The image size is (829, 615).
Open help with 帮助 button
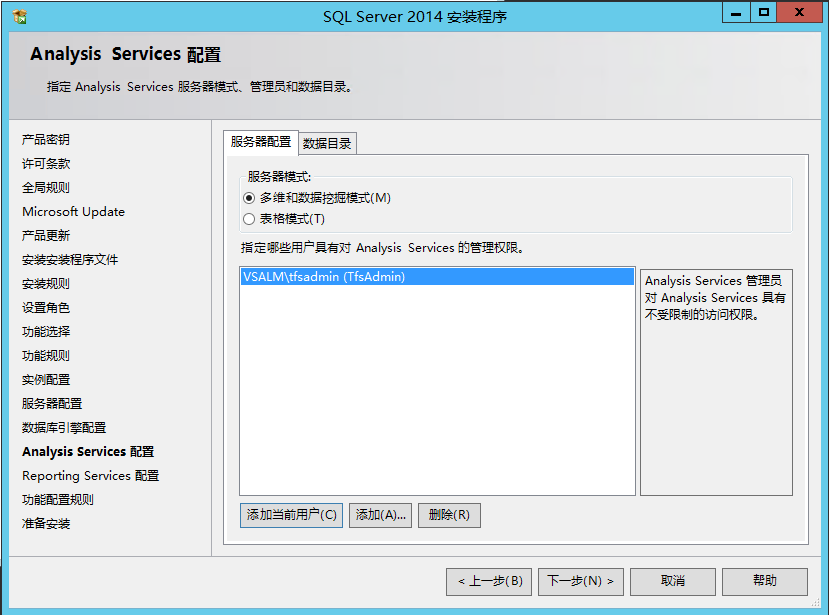tap(765, 582)
